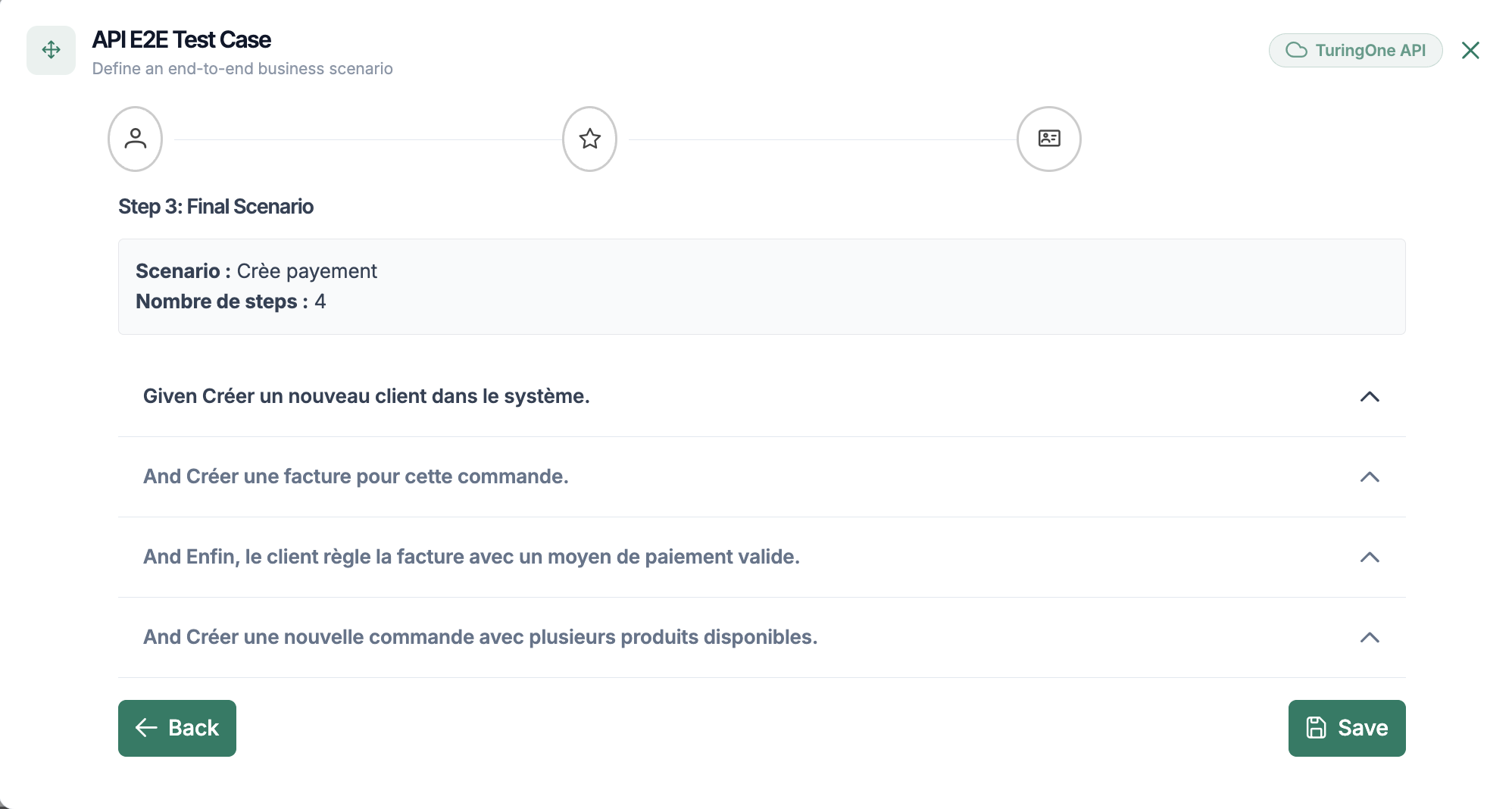Collapse the 'Given Créer un nouveau client' chevron

[1370, 397]
